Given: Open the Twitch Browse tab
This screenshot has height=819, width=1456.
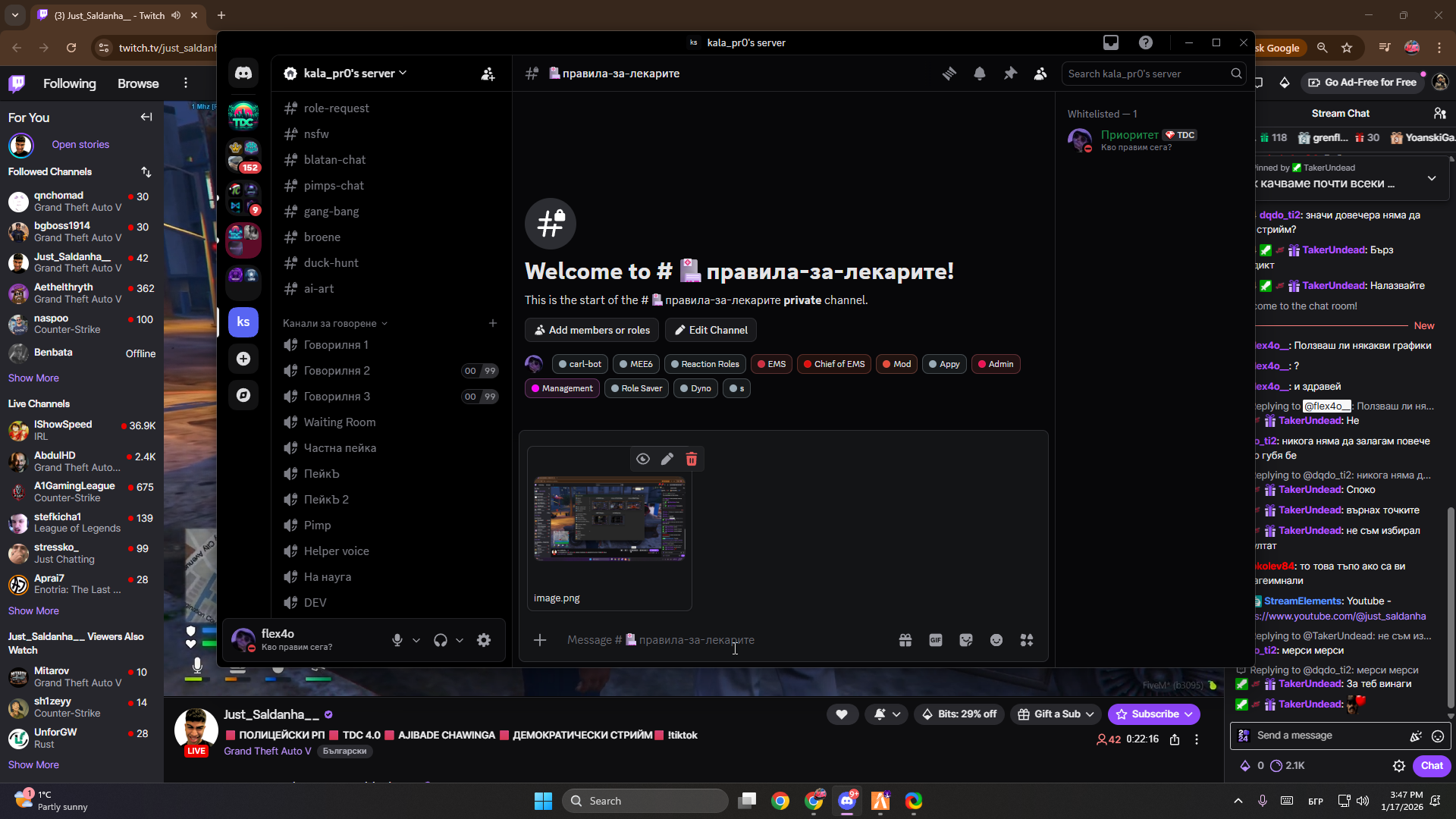Looking at the screenshot, I should pyautogui.click(x=138, y=83).
